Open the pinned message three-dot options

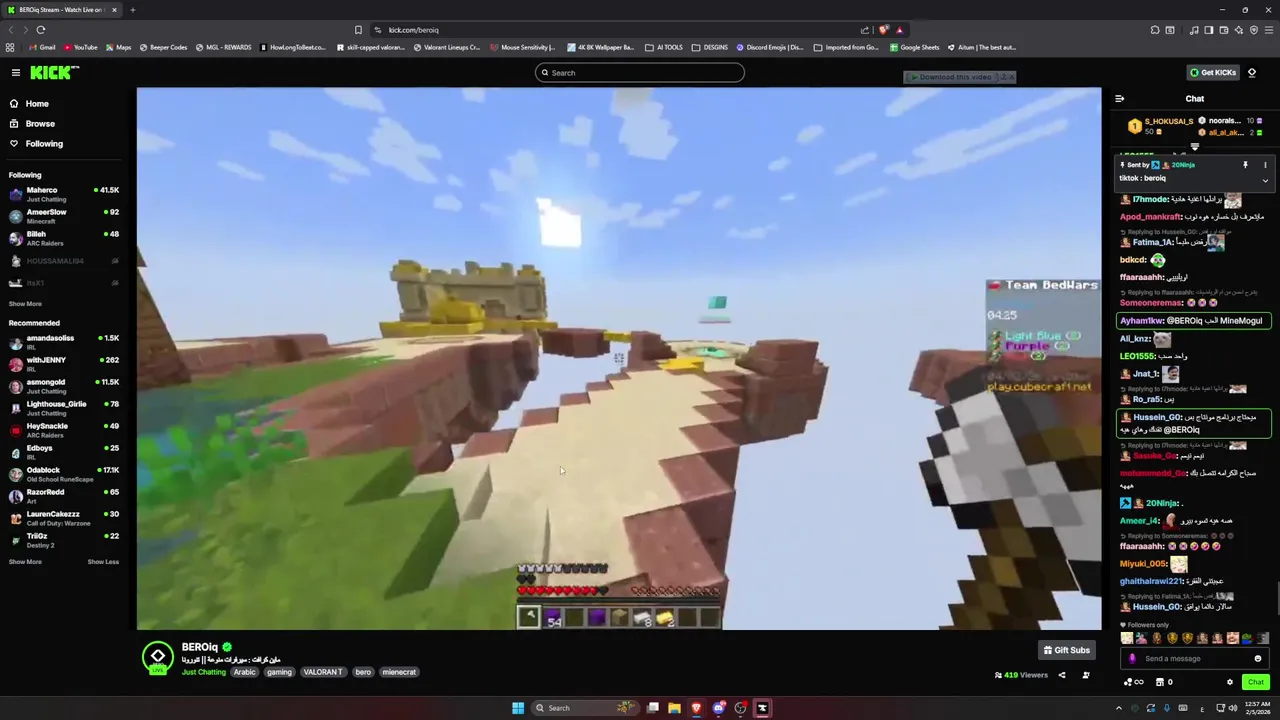[1265, 165]
